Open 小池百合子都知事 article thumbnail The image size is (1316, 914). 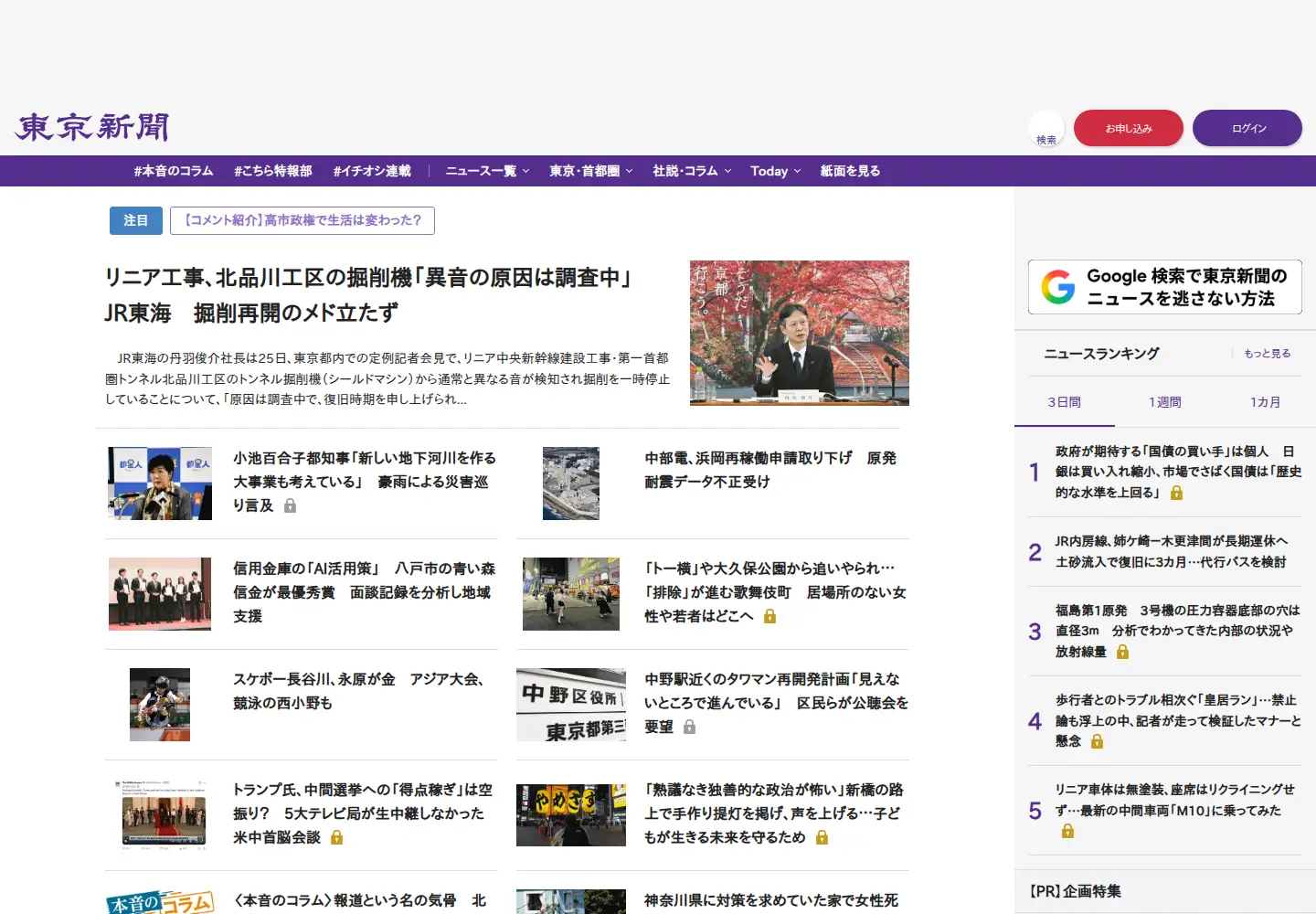pyautogui.click(x=160, y=484)
